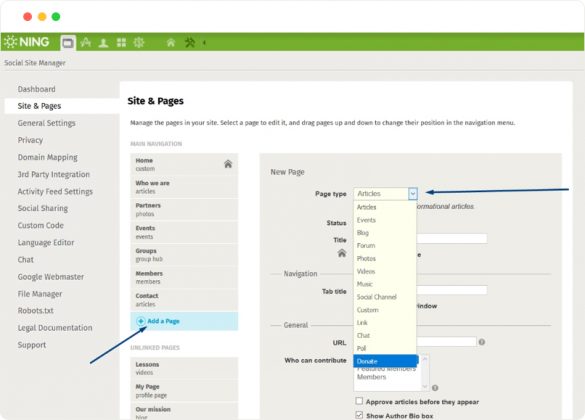585x420 pixels.
Task: Open the site pages window icon
Action: click(x=68, y=43)
